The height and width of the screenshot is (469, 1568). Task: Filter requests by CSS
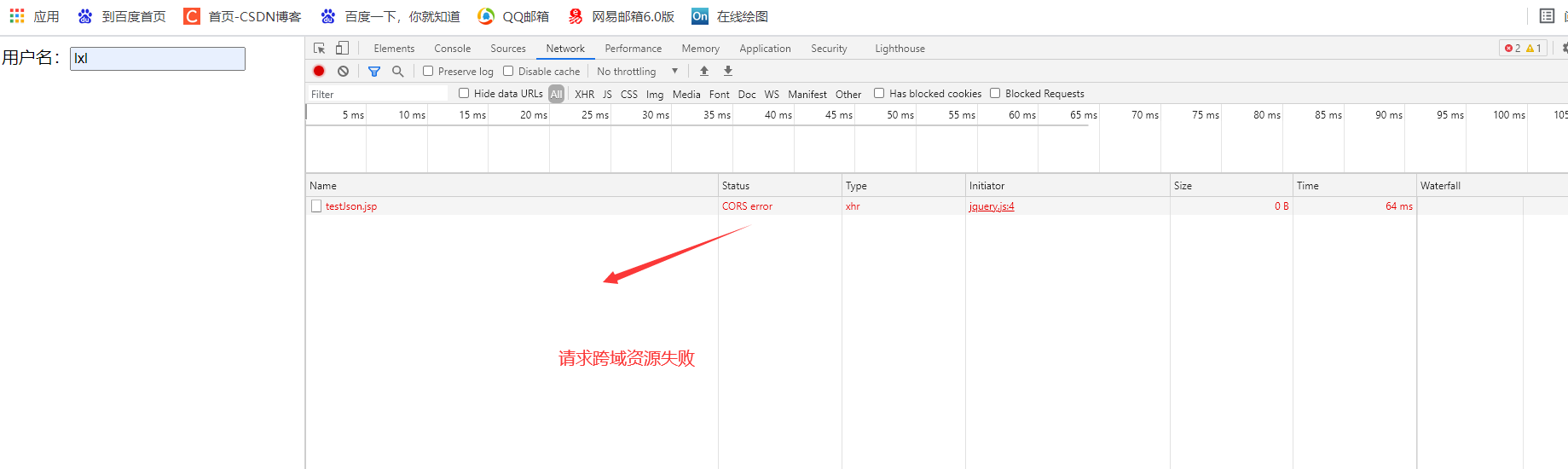click(x=629, y=95)
